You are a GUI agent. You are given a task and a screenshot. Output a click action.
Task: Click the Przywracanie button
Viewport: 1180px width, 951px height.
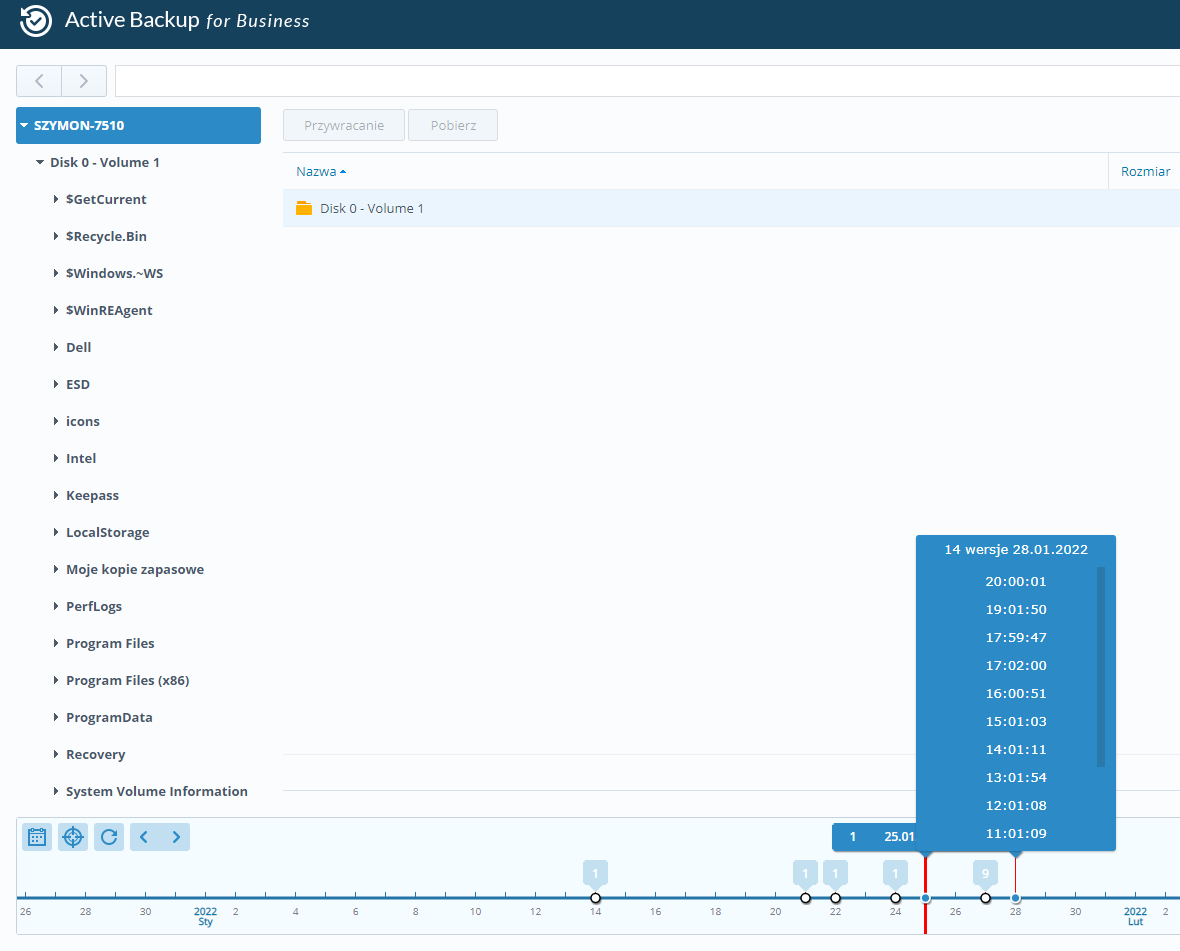click(x=344, y=126)
